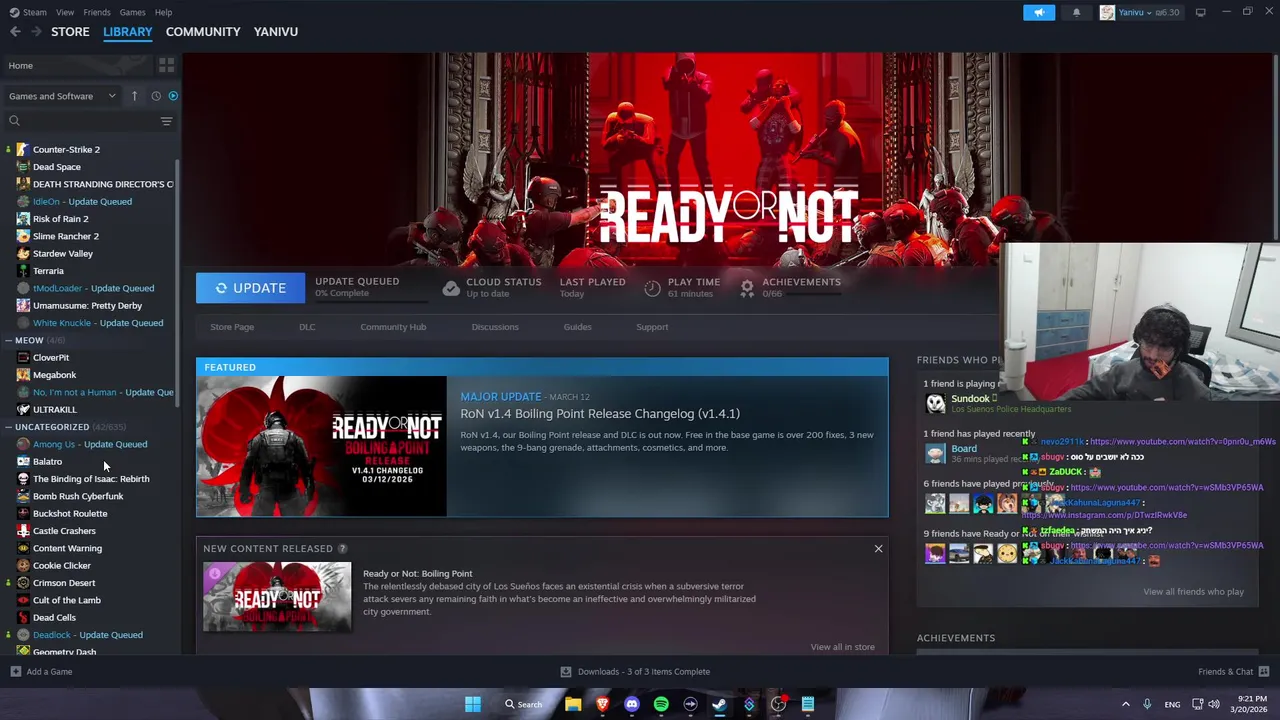Click the library search field
The height and width of the screenshot is (720, 1280).
point(82,121)
